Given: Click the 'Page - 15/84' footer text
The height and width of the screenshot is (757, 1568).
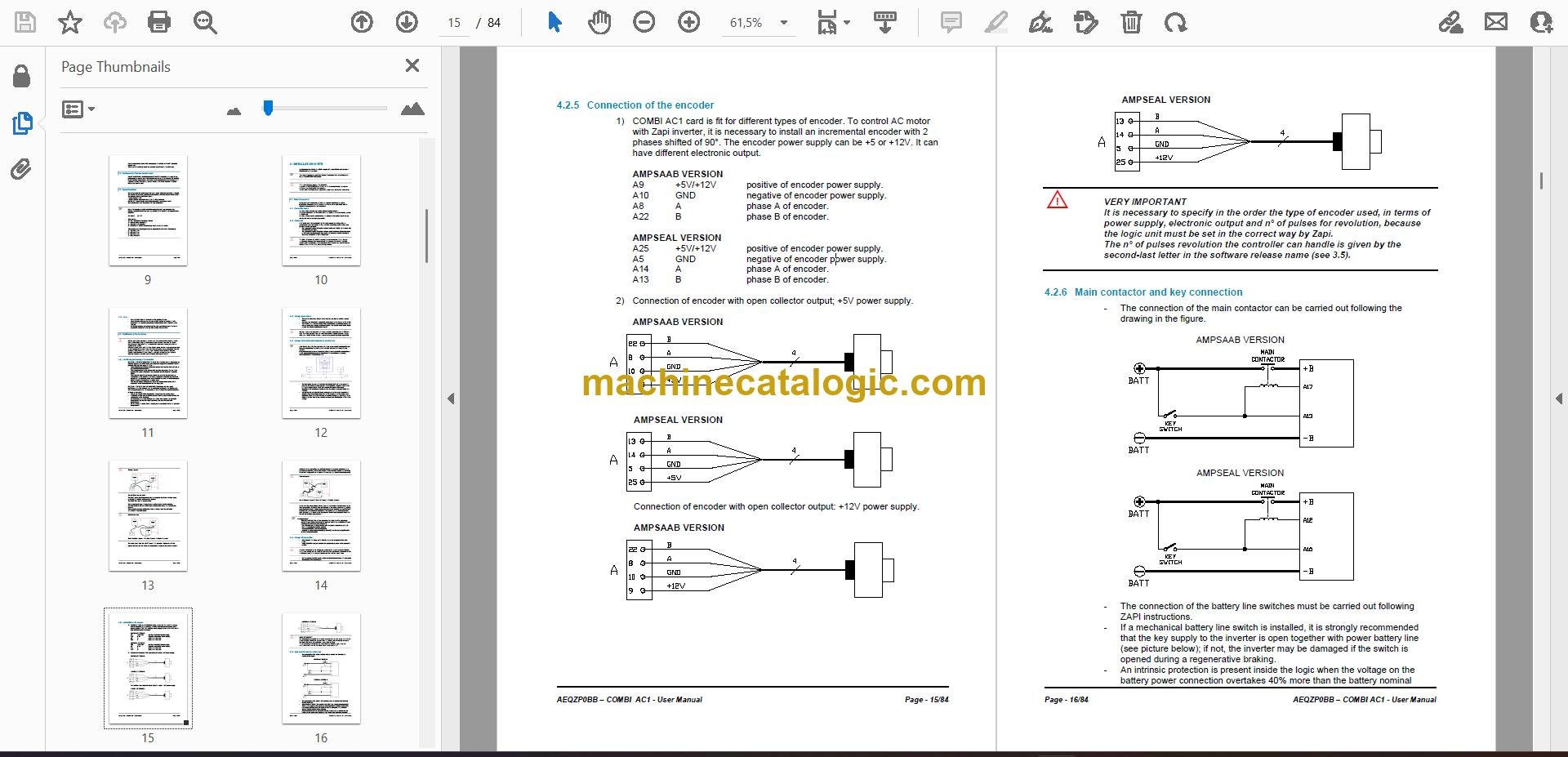Looking at the screenshot, I should (926, 700).
